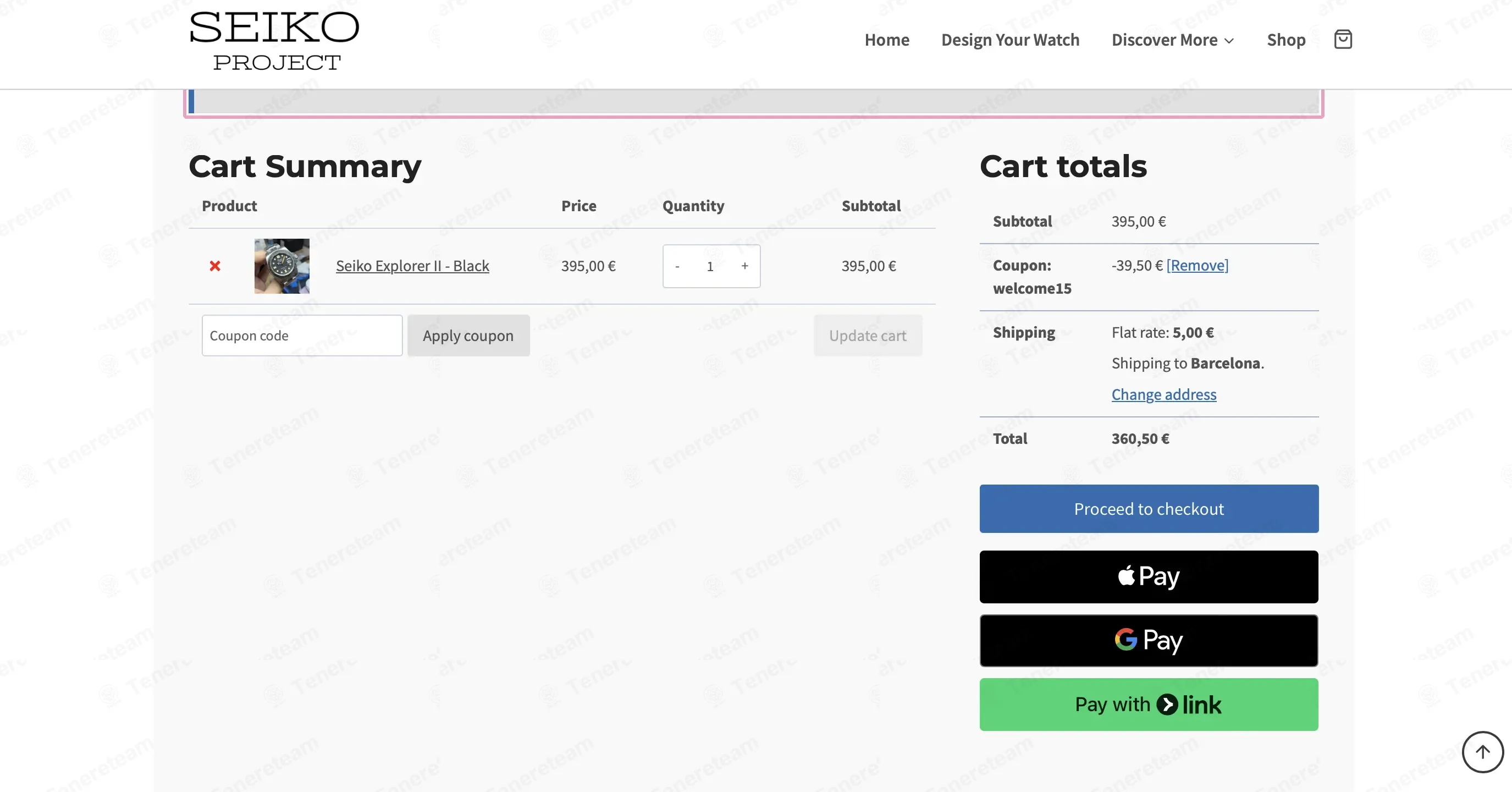Screen dimensions: 1512x792
Task: Remove the welcome15 coupon
Action: point(1198,265)
